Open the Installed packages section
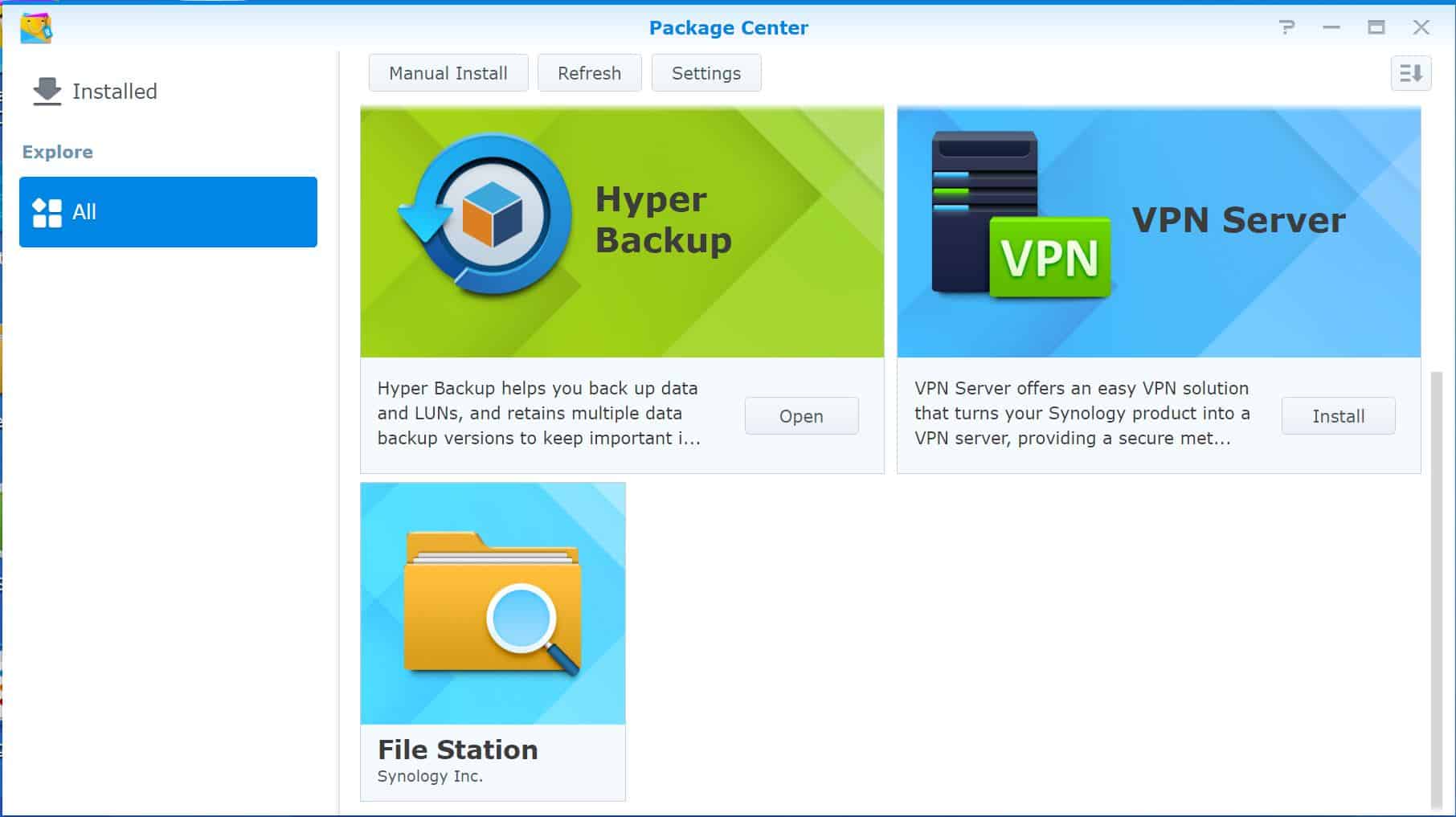The width and height of the screenshot is (1456, 817). click(x=95, y=92)
